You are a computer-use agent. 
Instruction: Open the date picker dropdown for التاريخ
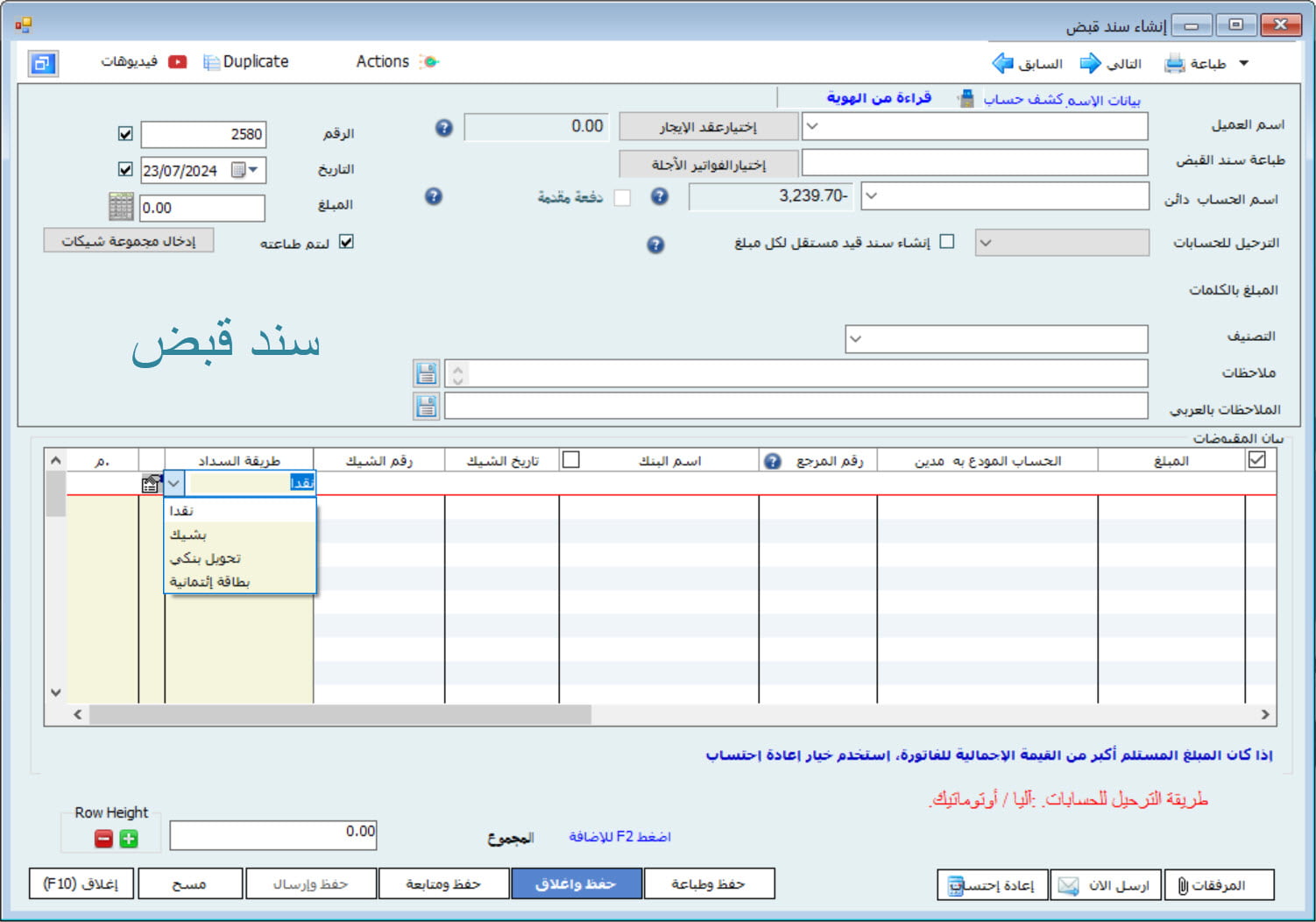(253, 169)
